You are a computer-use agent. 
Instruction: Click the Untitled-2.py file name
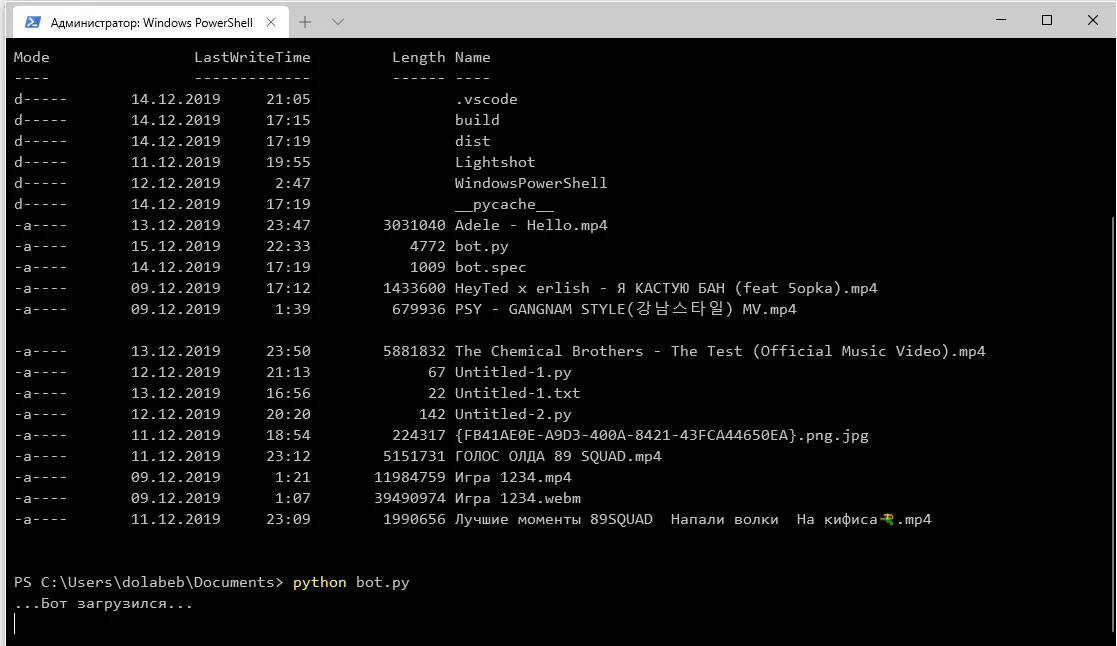[x=513, y=414]
